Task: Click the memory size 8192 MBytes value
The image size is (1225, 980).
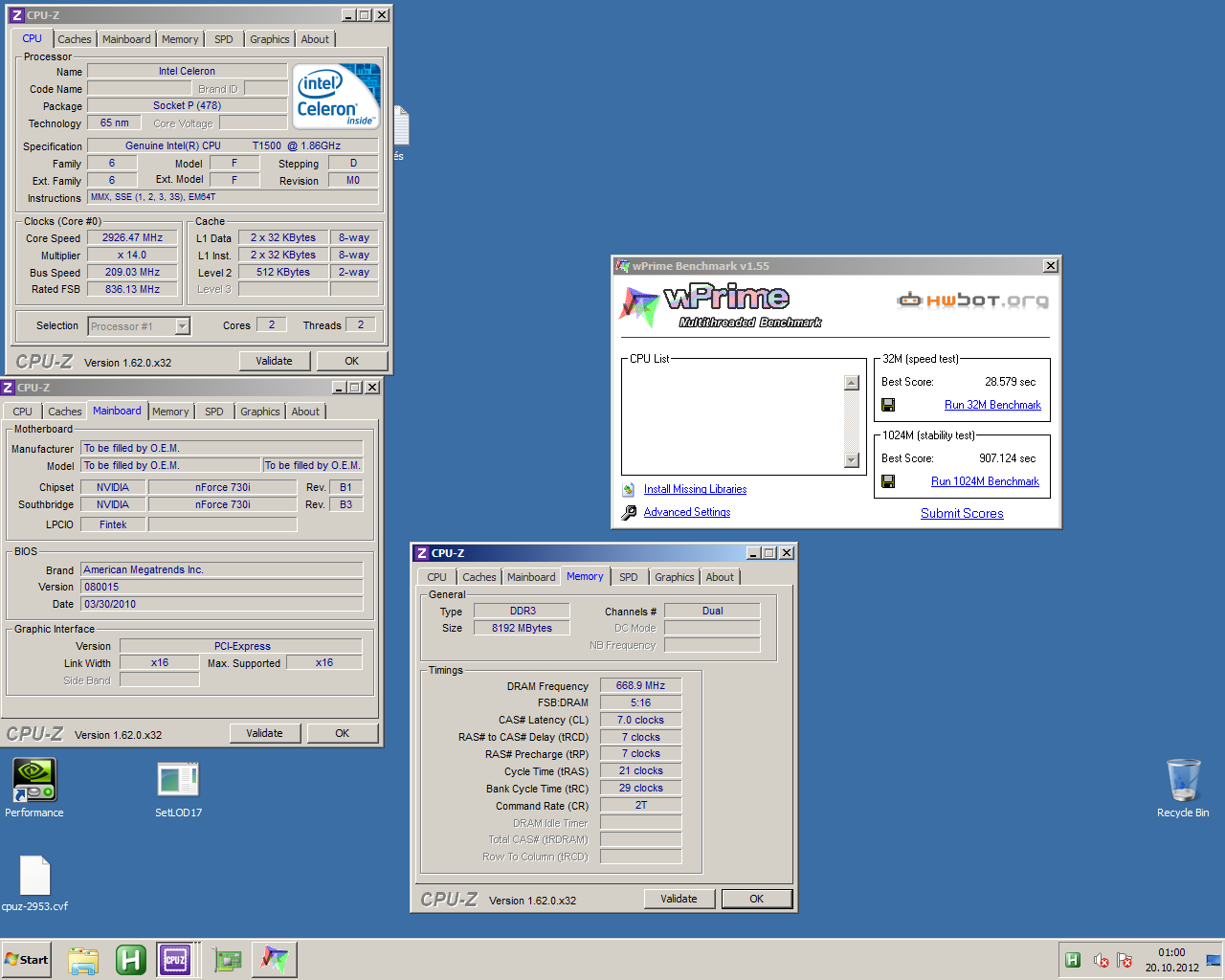Action: [x=522, y=628]
